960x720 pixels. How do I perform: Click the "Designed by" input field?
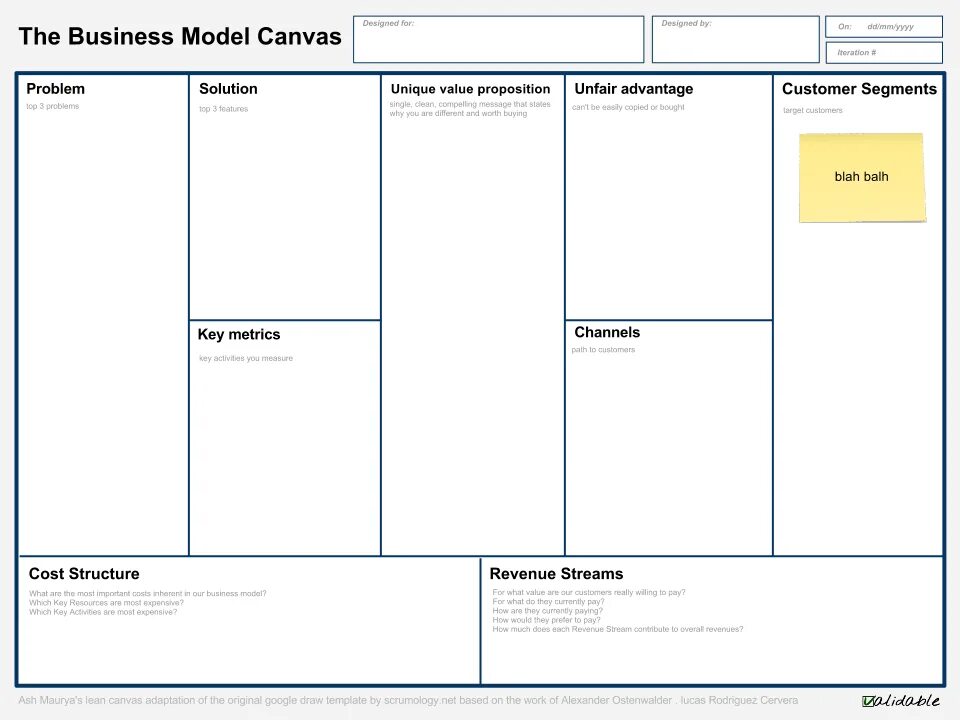[x=736, y=42]
